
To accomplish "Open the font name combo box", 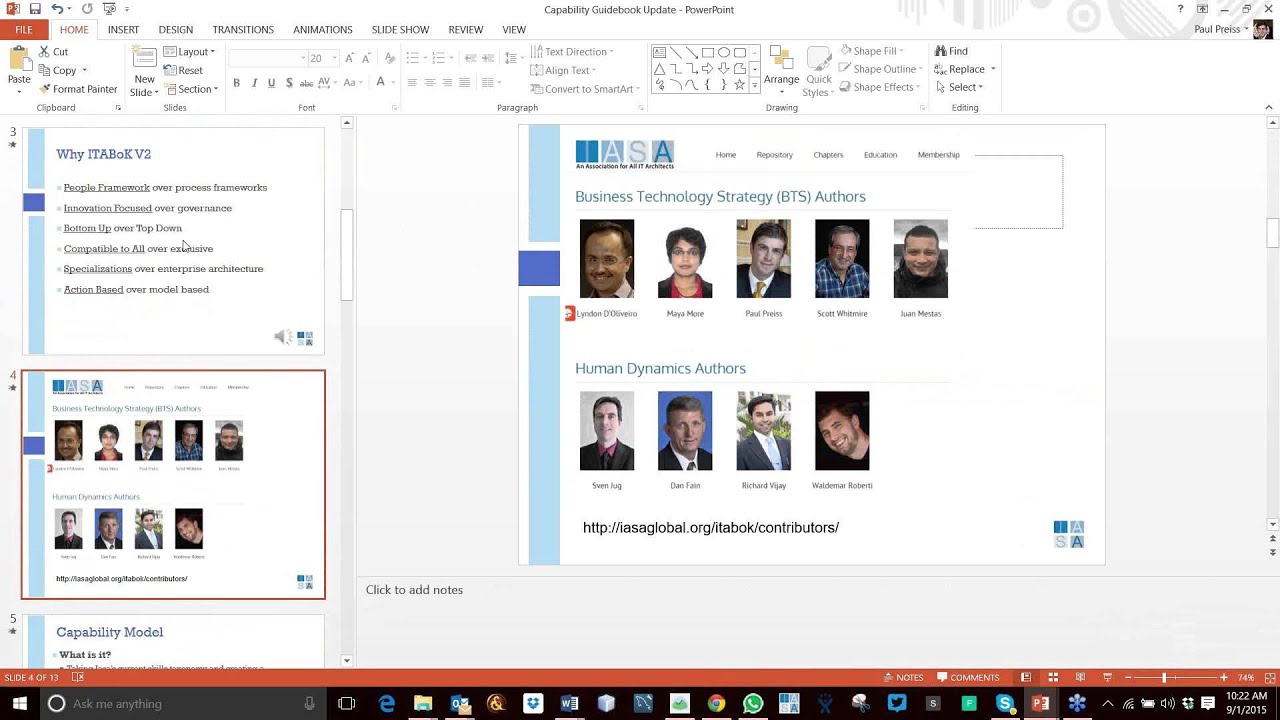I will coord(267,58).
